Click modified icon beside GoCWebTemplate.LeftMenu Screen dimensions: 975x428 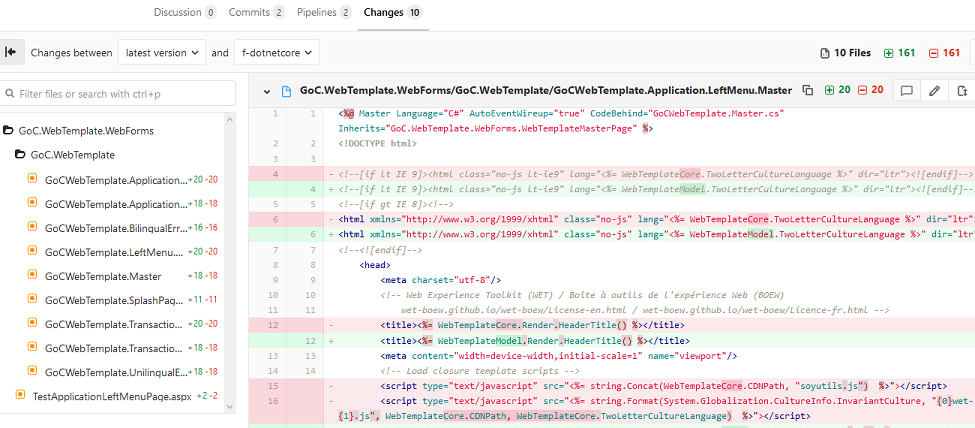33,251
